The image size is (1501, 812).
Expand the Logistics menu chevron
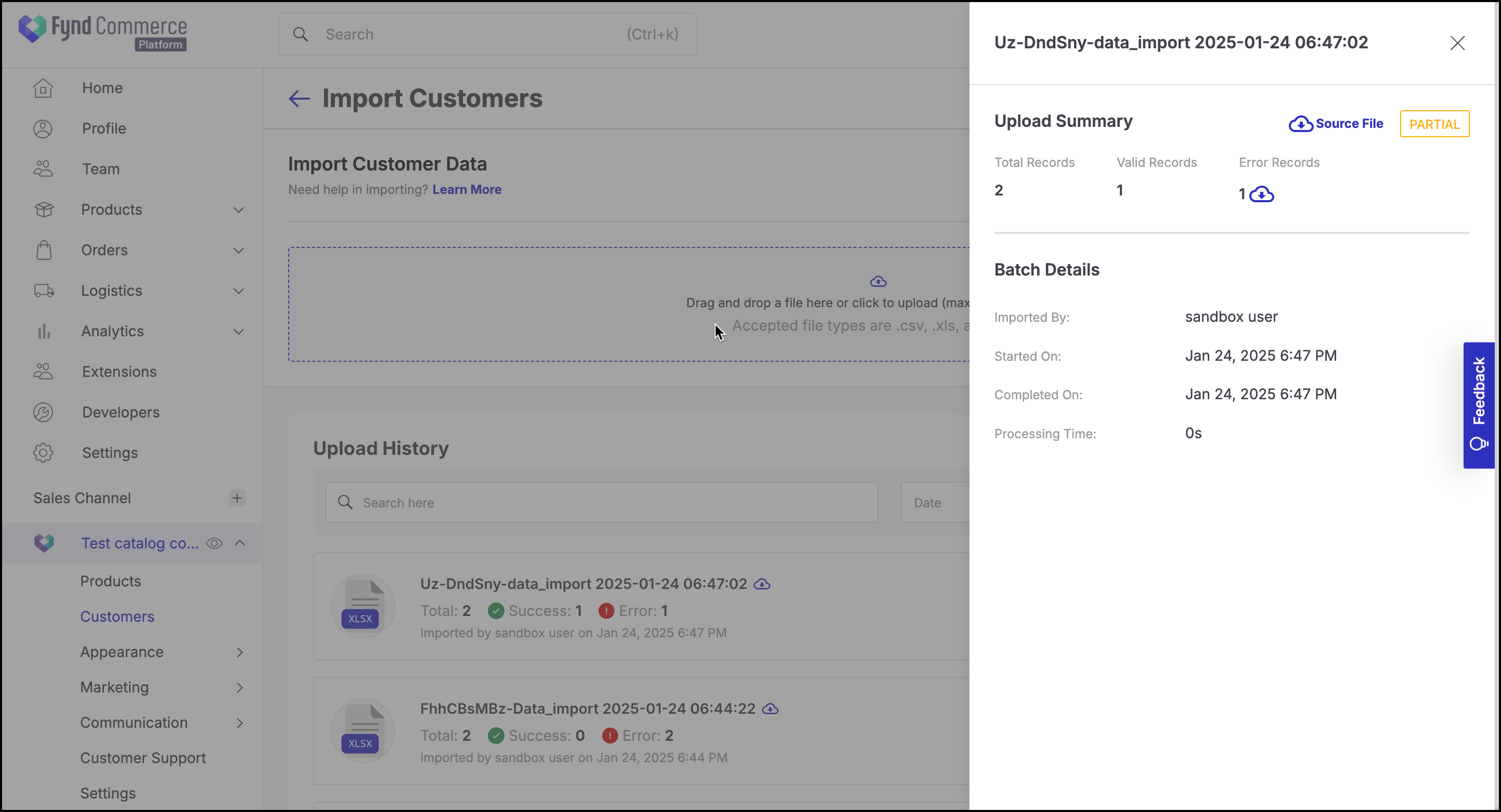238,291
